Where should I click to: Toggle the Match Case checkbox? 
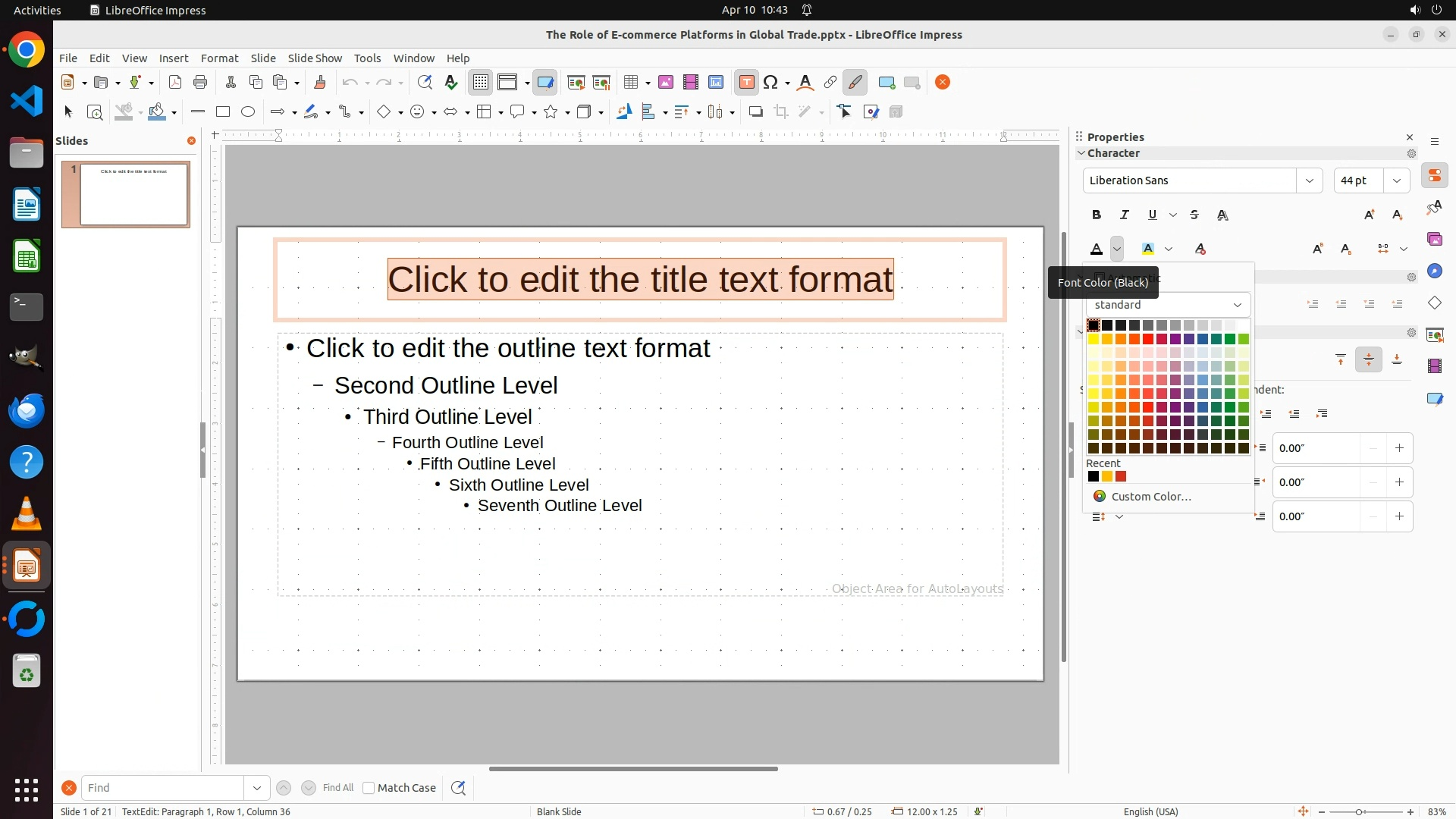[x=369, y=788]
